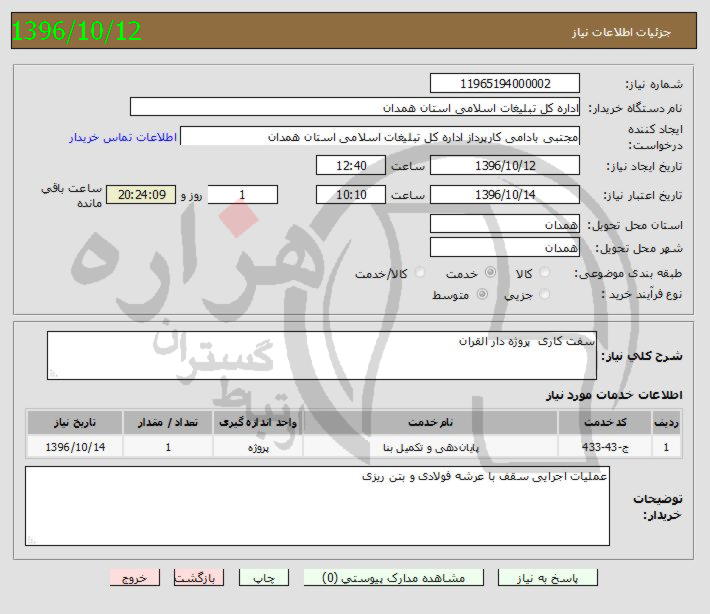Click table date cell 1396/10/14
The image size is (710, 614).
[75, 447]
